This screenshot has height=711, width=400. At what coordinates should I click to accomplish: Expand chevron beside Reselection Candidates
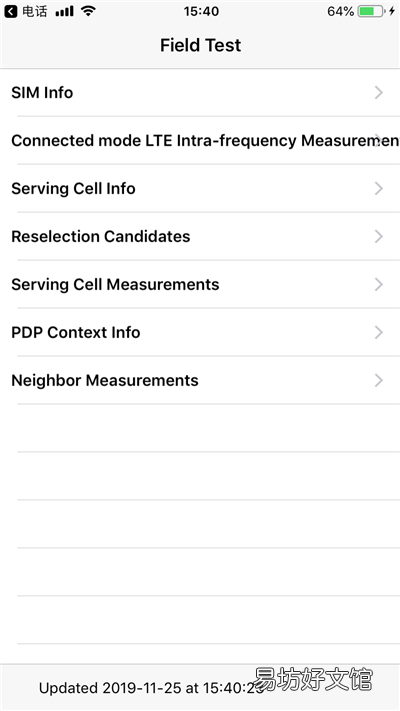pos(379,236)
